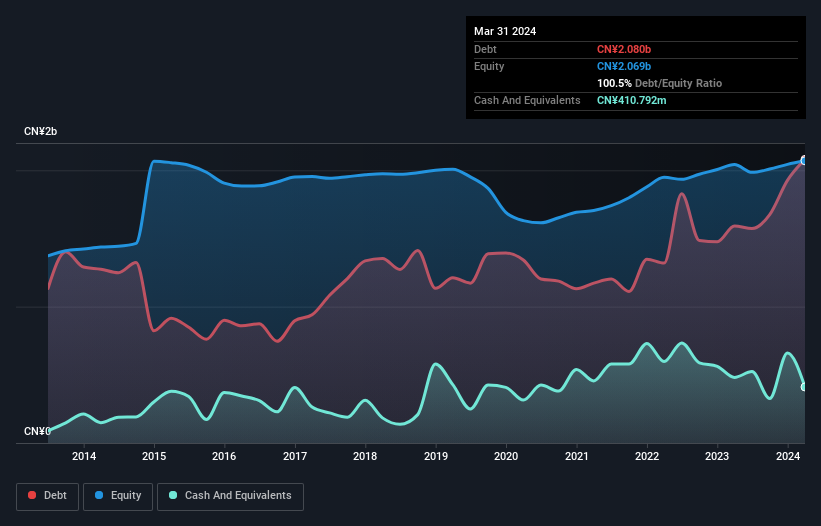
Task: Click the CN¥2.069b equity value
Action: pyautogui.click(x=624, y=66)
